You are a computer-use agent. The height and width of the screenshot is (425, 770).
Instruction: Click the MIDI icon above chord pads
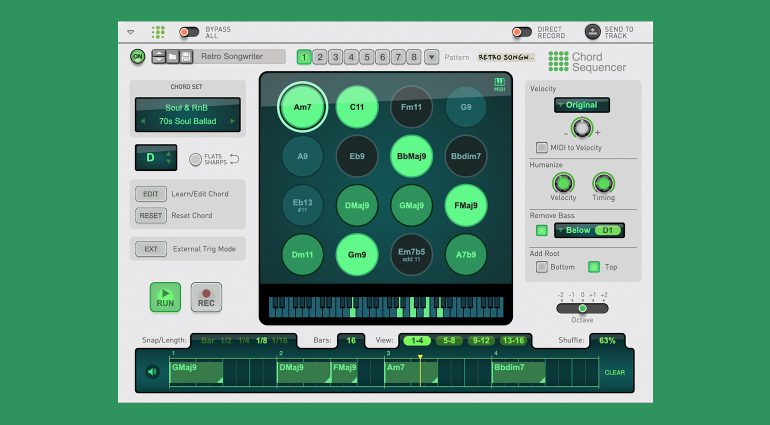[x=500, y=85]
